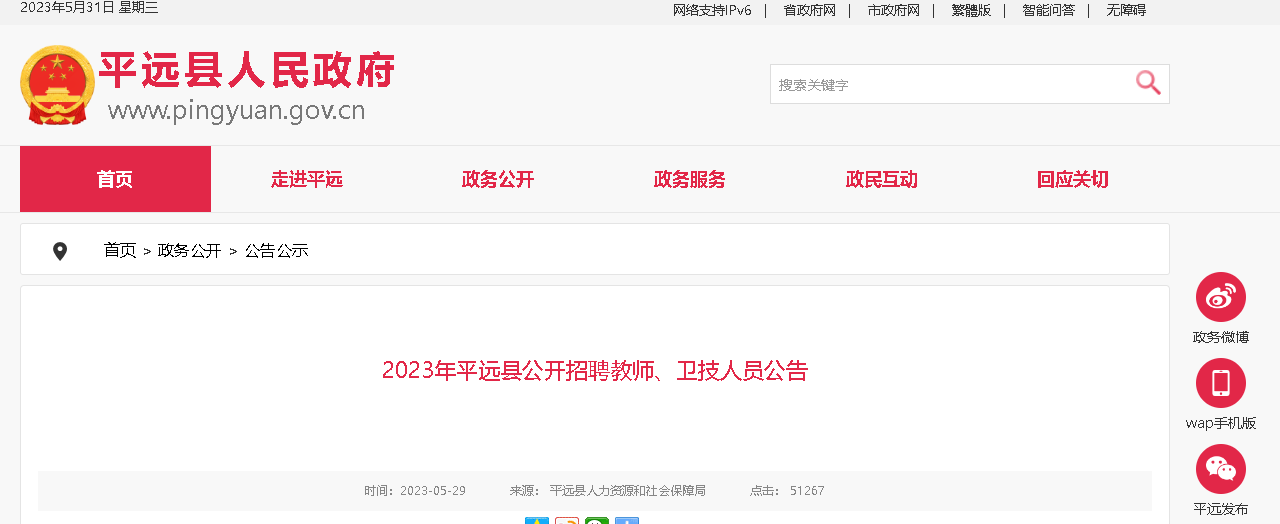Click the article title 2023年平远县公开招聘教师、卫技人员公告
1280x524 pixels.
pos(595,371)
